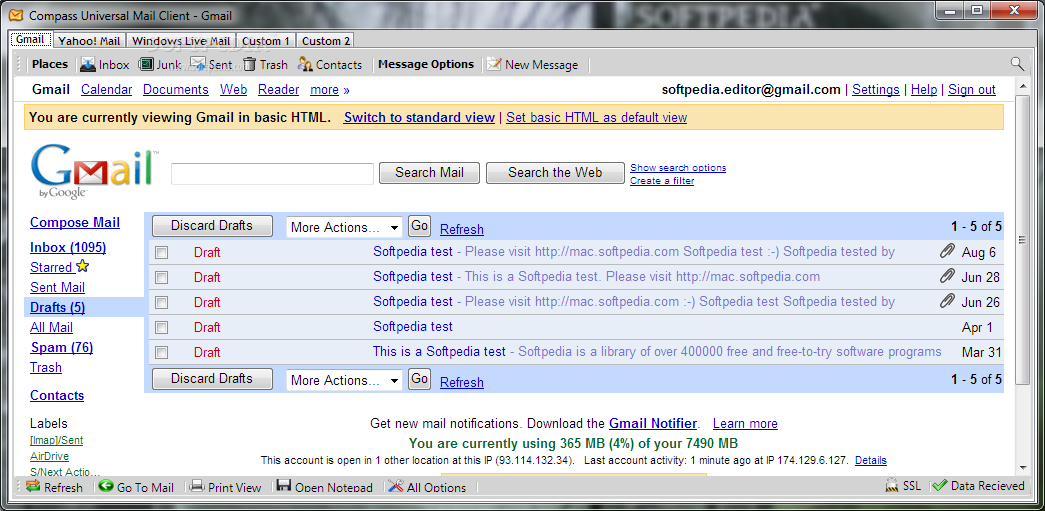This screenshot has height=511, width=1045.
Task: Click the top Go button
Action: 419,226
